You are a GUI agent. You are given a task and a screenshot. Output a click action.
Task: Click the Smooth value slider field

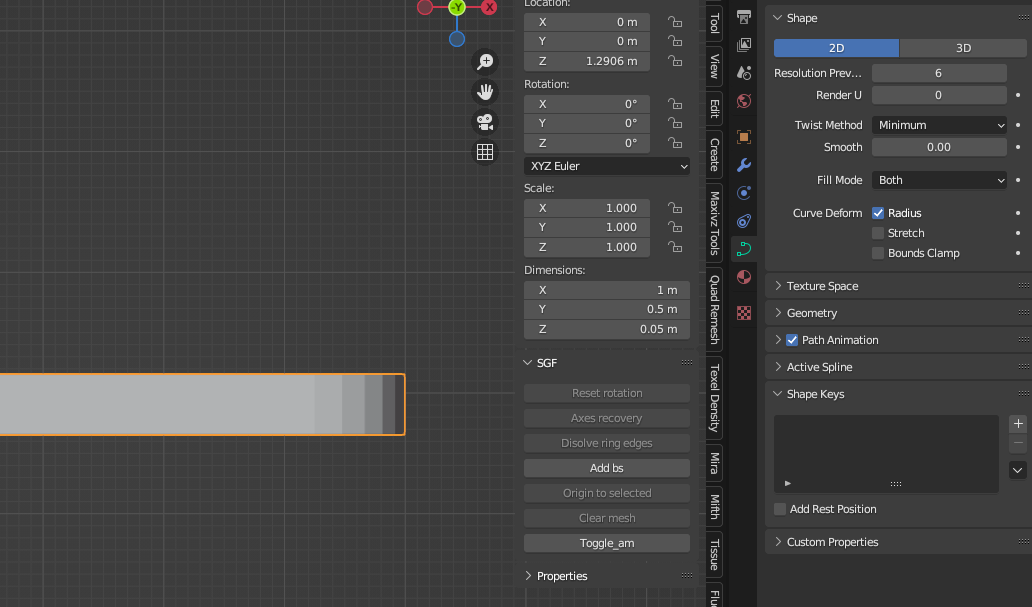point(939,147)
